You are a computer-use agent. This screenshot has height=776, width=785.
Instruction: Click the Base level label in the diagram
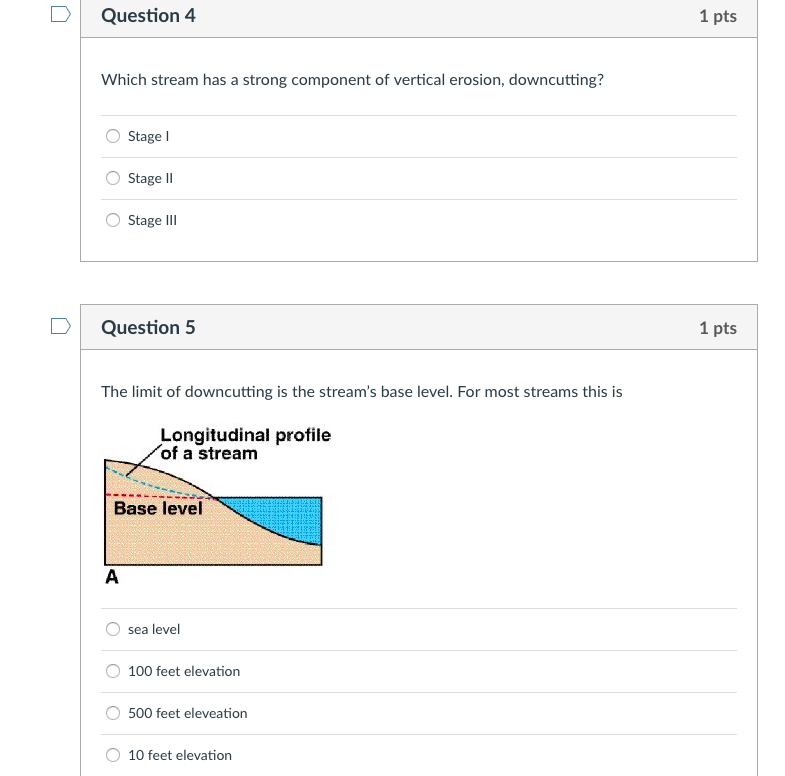coord(158,508)
